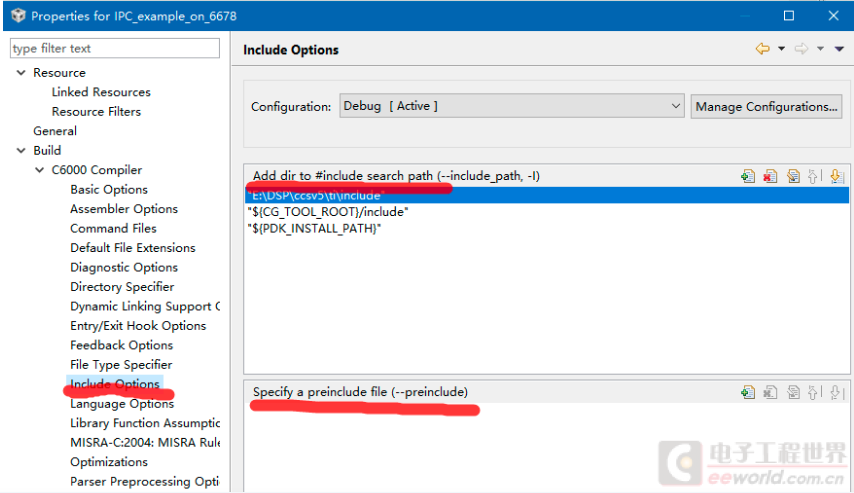854x493 pixels.
Task: Open the Optimizations settings page
Action: [109, 462]
